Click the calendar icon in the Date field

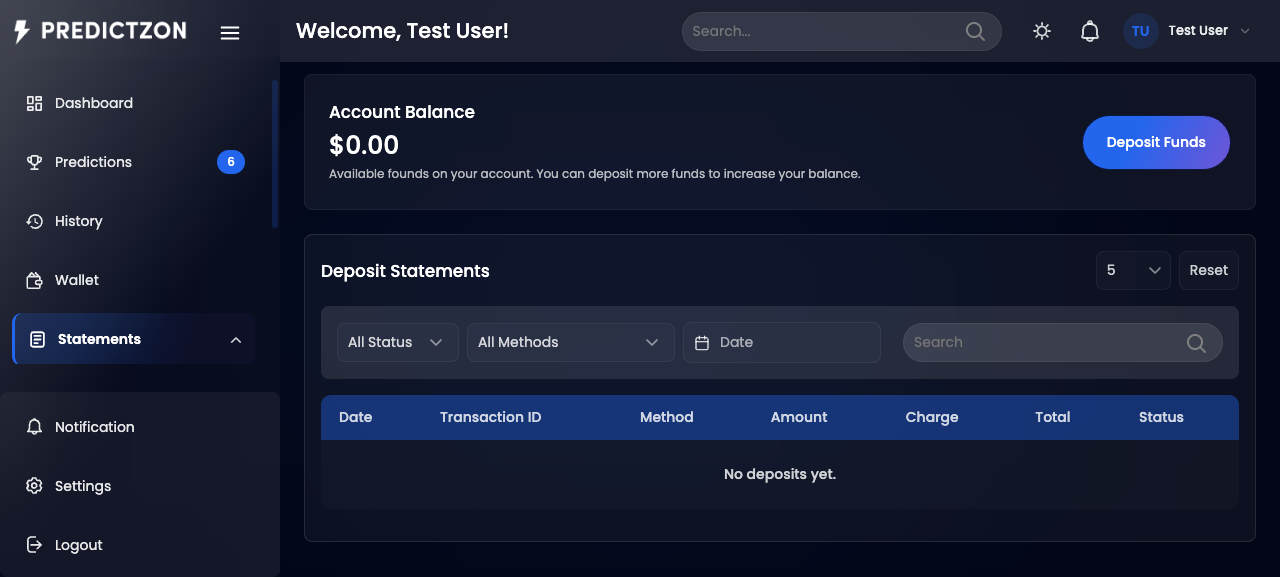point(702,342)
